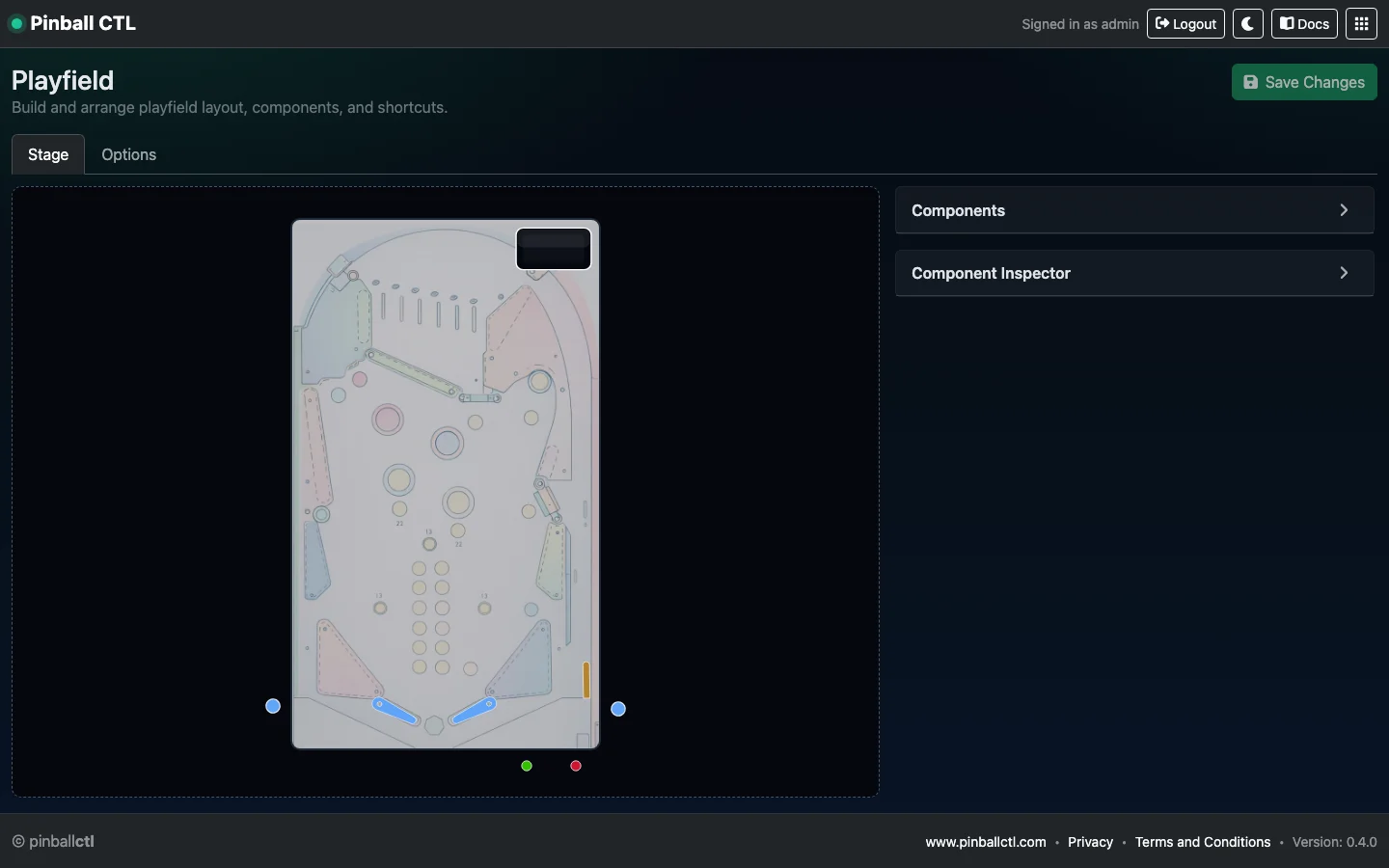Screen dimensions: 1389x868
Task: Click the Pinball CTL logo
Action: (82, 23)
